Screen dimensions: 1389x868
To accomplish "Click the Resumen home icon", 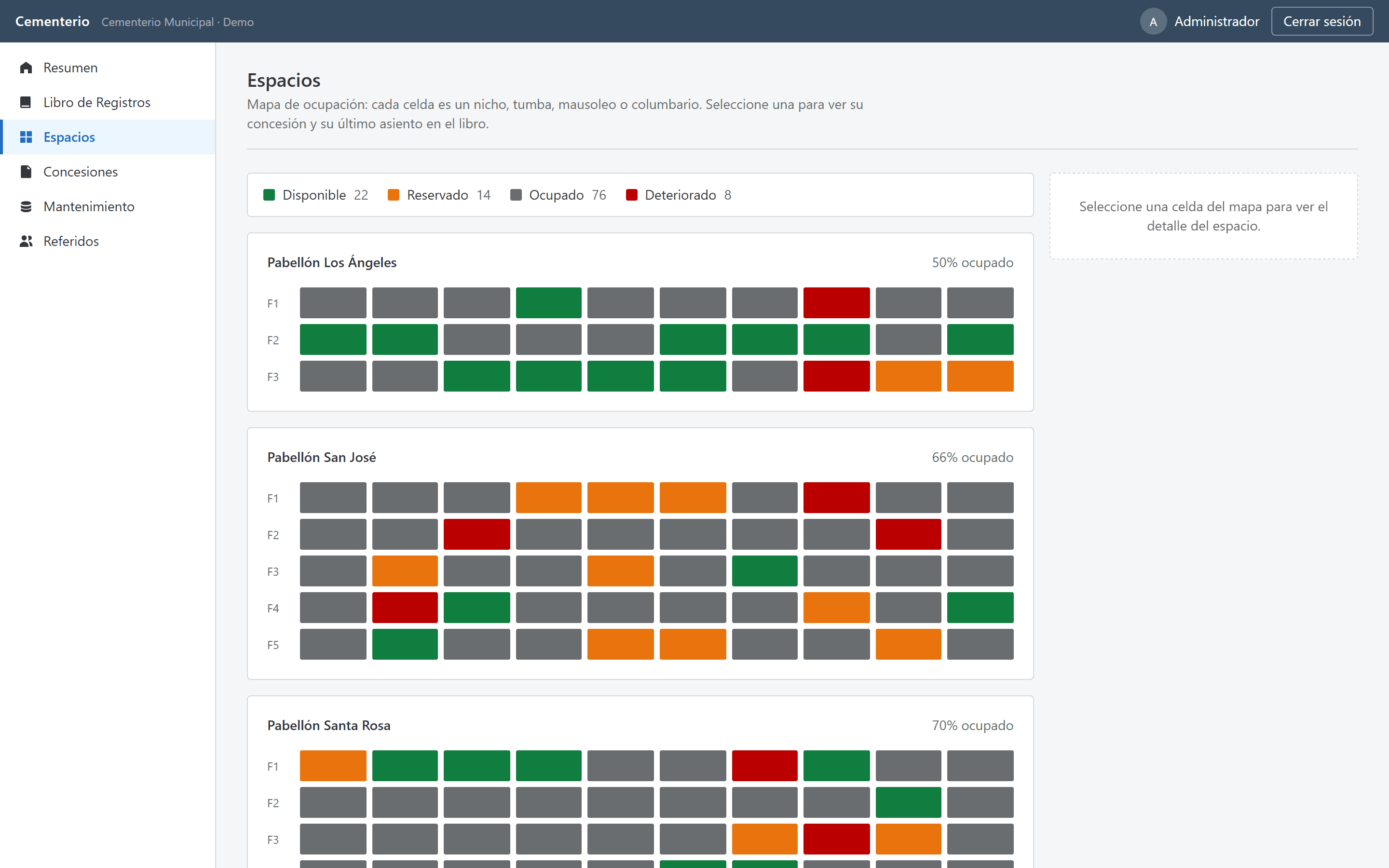I will 26,68.
